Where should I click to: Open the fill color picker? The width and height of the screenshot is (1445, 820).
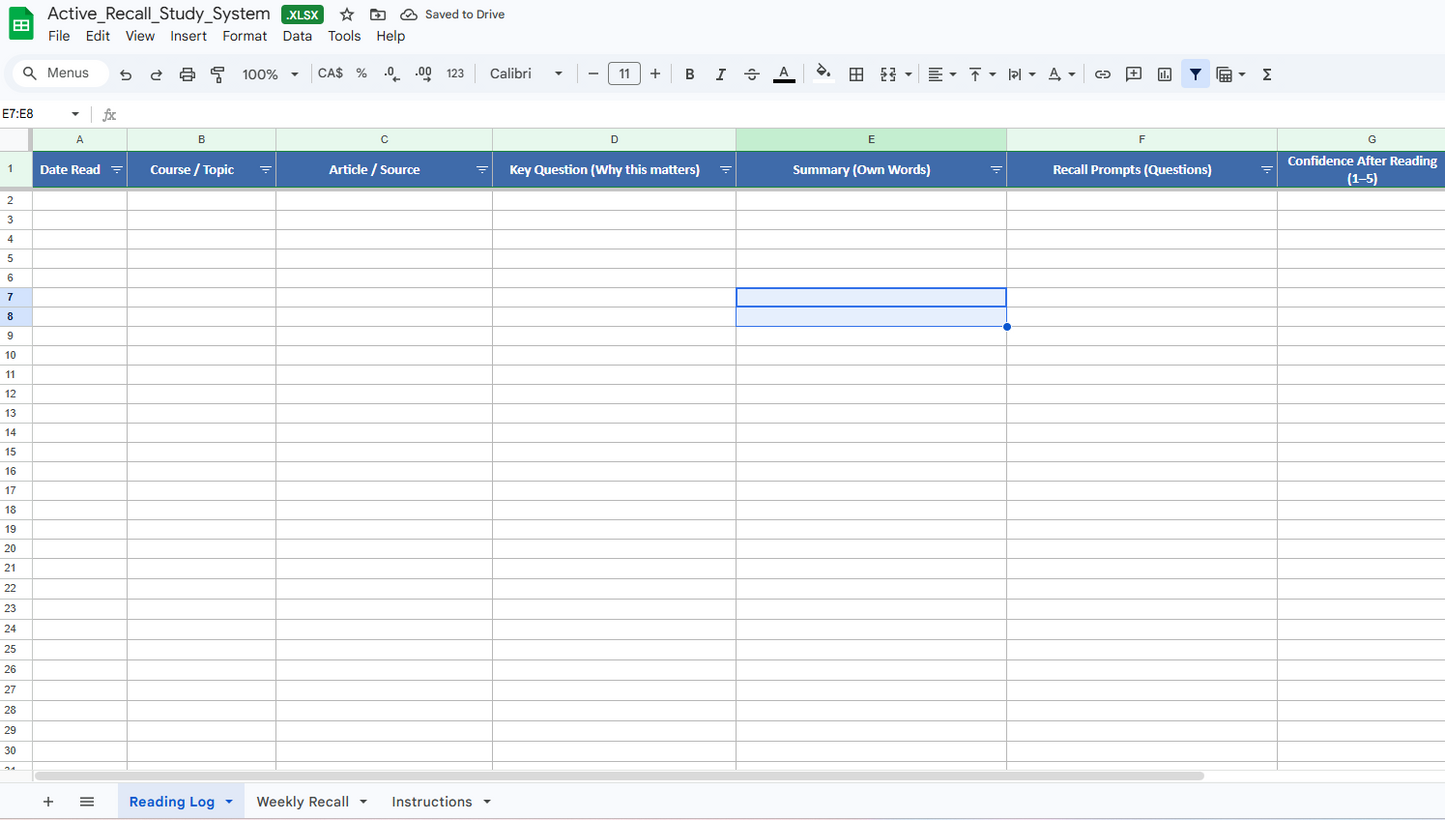[x=823, y=73]
